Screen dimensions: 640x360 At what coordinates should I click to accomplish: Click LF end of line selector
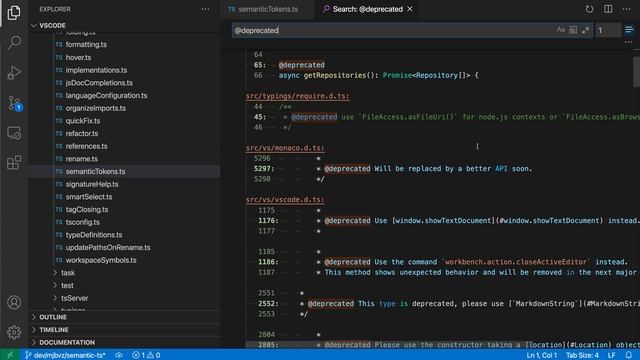(611, 355)
